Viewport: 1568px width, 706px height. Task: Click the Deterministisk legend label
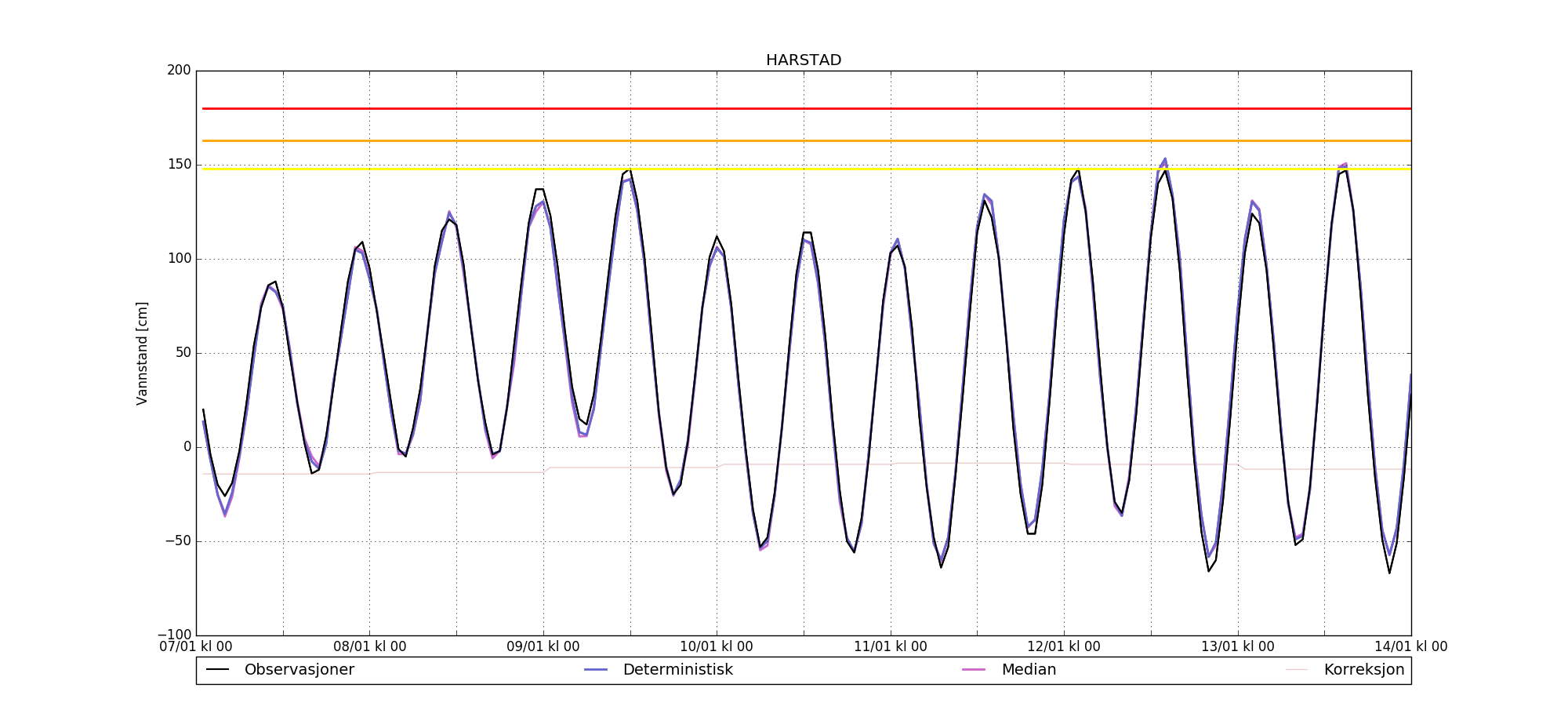pos(677,670)
